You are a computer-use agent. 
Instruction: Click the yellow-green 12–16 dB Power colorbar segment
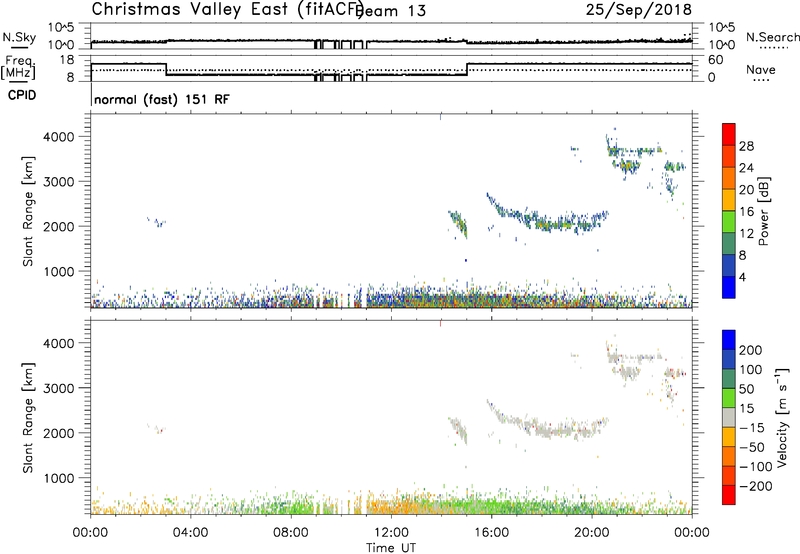(729, 222)
